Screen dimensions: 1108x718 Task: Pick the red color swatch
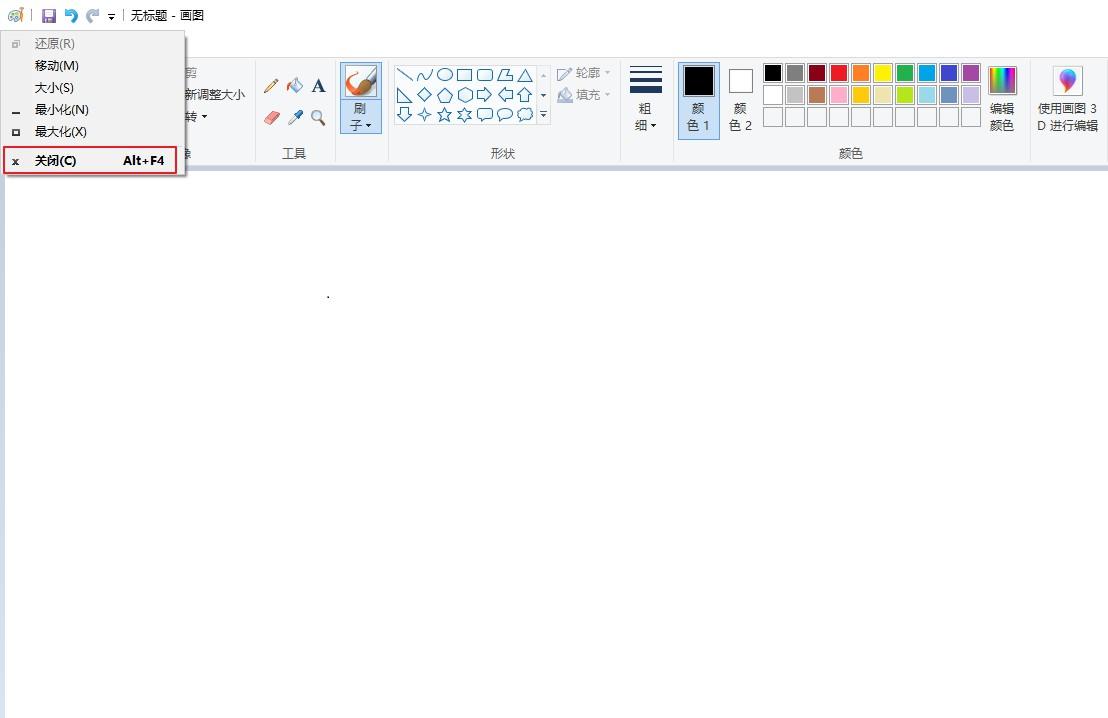tap(839, 73)
